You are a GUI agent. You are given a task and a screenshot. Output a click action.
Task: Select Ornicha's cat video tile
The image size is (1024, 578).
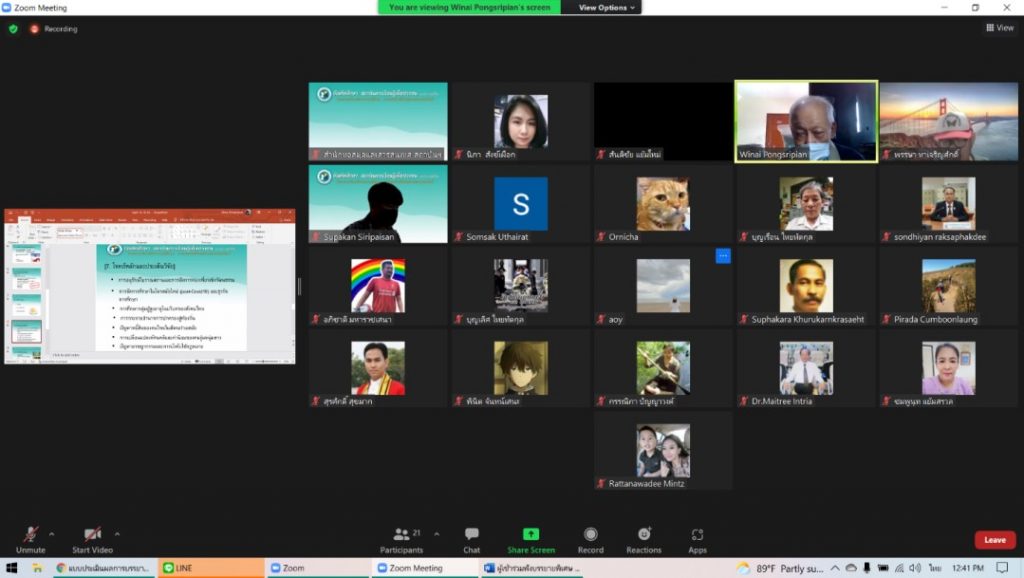point(663,204)
